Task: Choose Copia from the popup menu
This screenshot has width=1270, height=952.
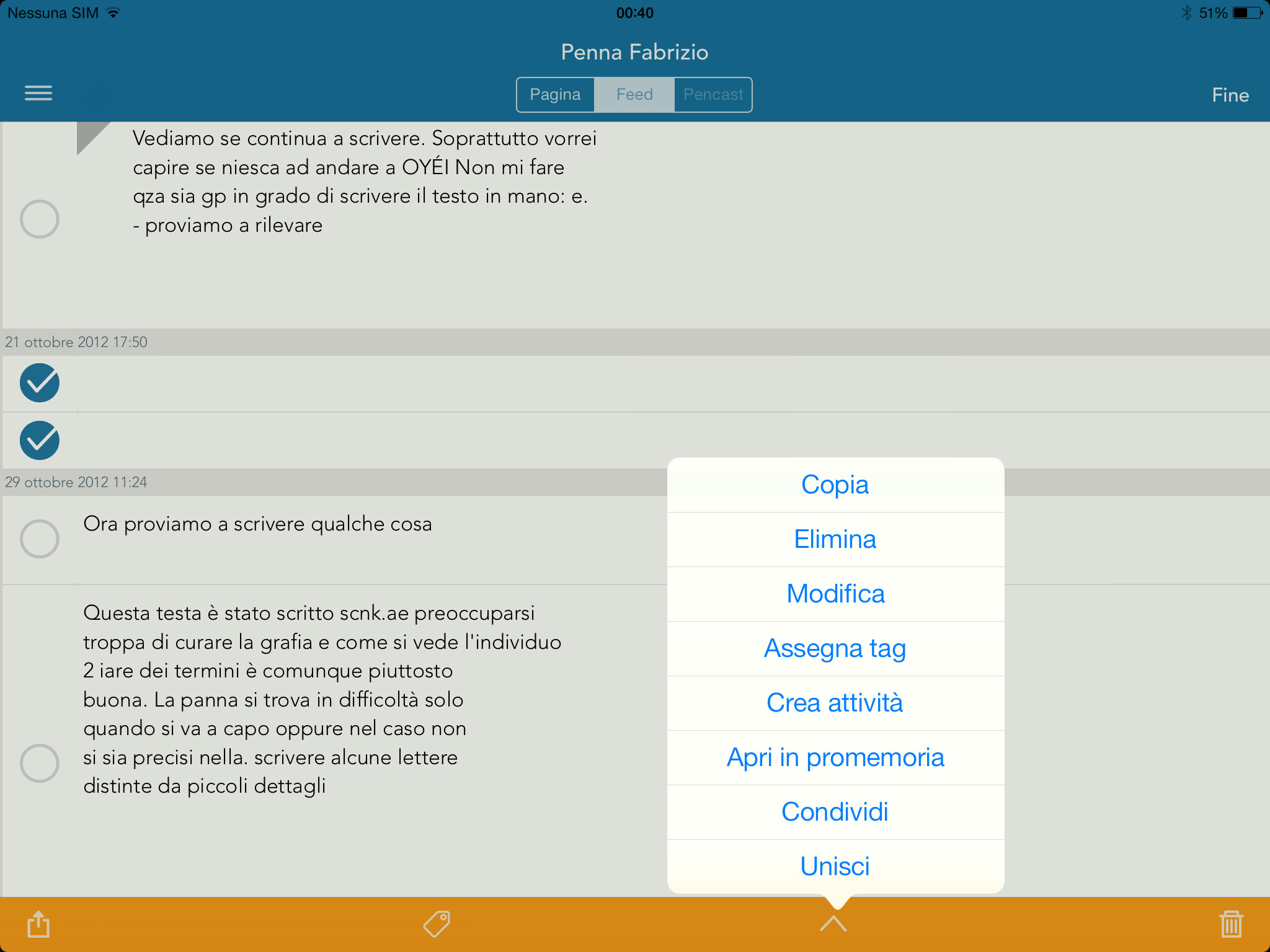Action: click(835, 485)
